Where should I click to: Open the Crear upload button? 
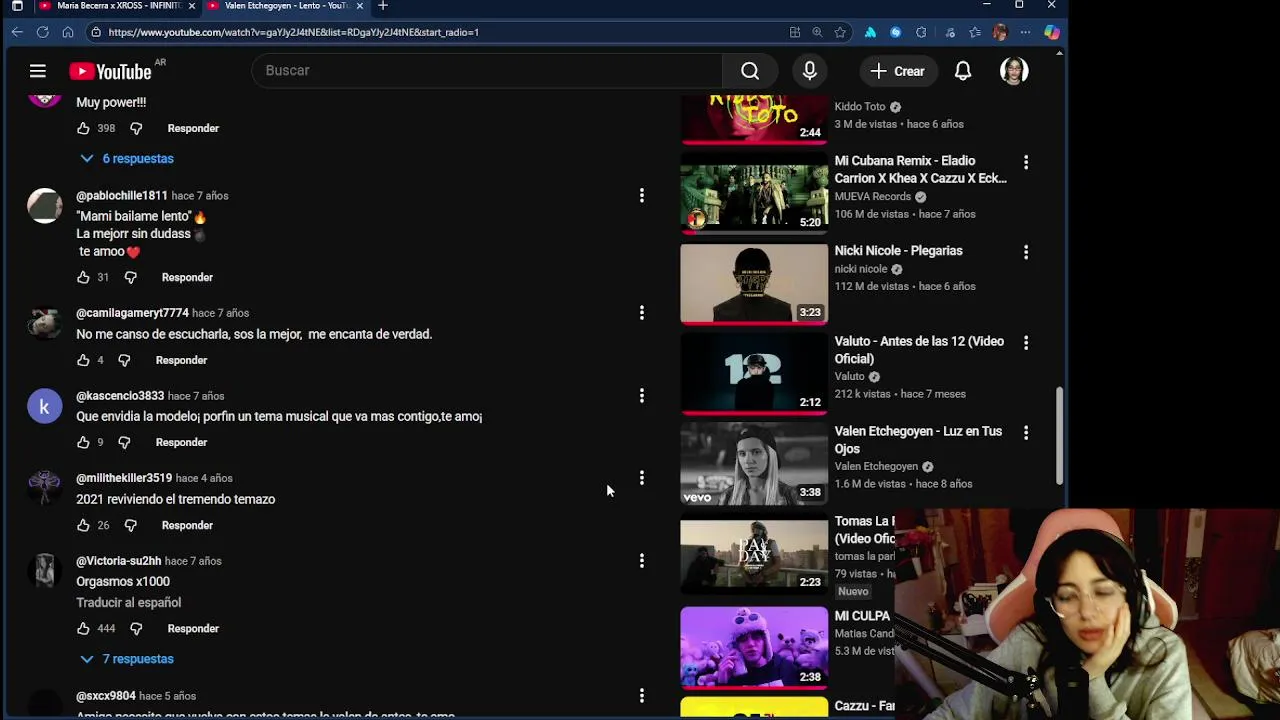point(897,71)
